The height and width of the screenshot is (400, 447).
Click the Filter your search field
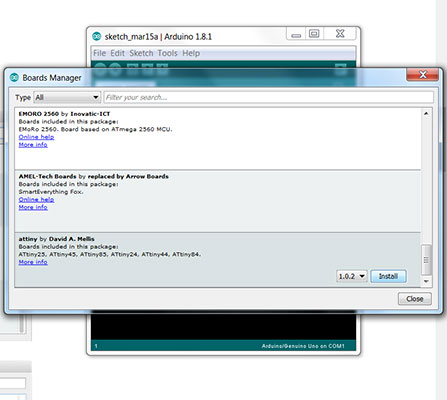(269, 97)
